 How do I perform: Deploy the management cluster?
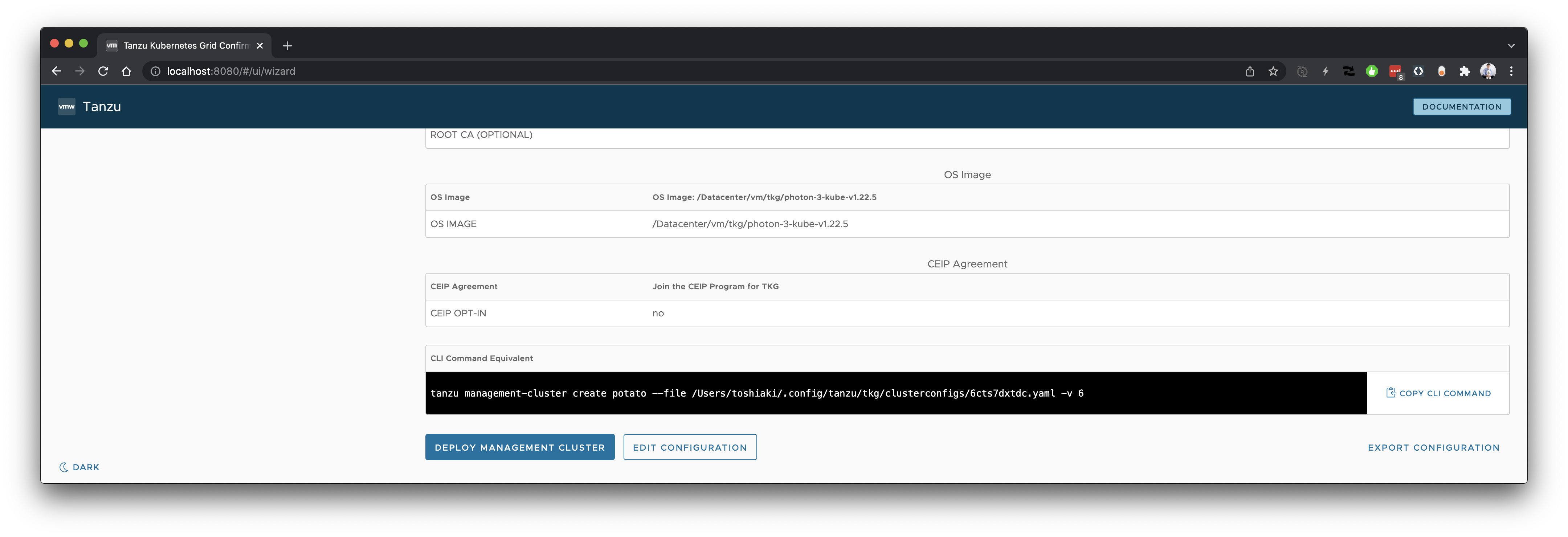click(x=519, y=447)
